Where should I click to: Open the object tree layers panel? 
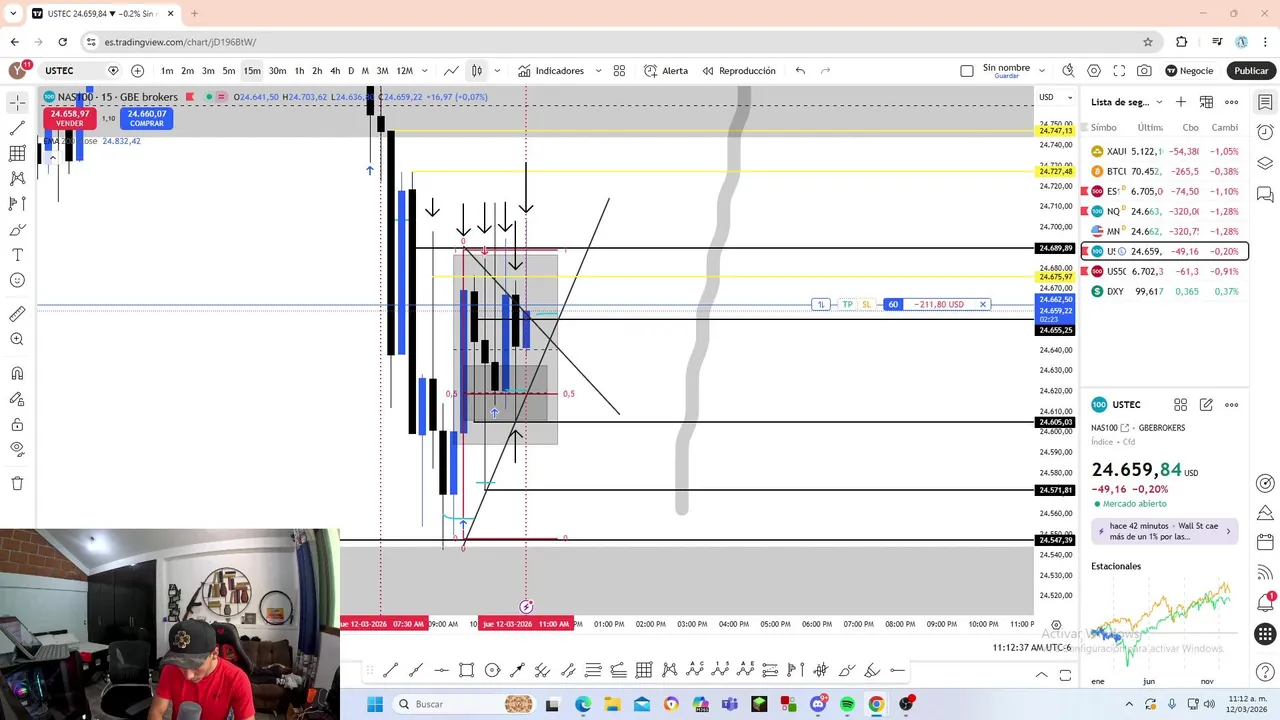1265,163
